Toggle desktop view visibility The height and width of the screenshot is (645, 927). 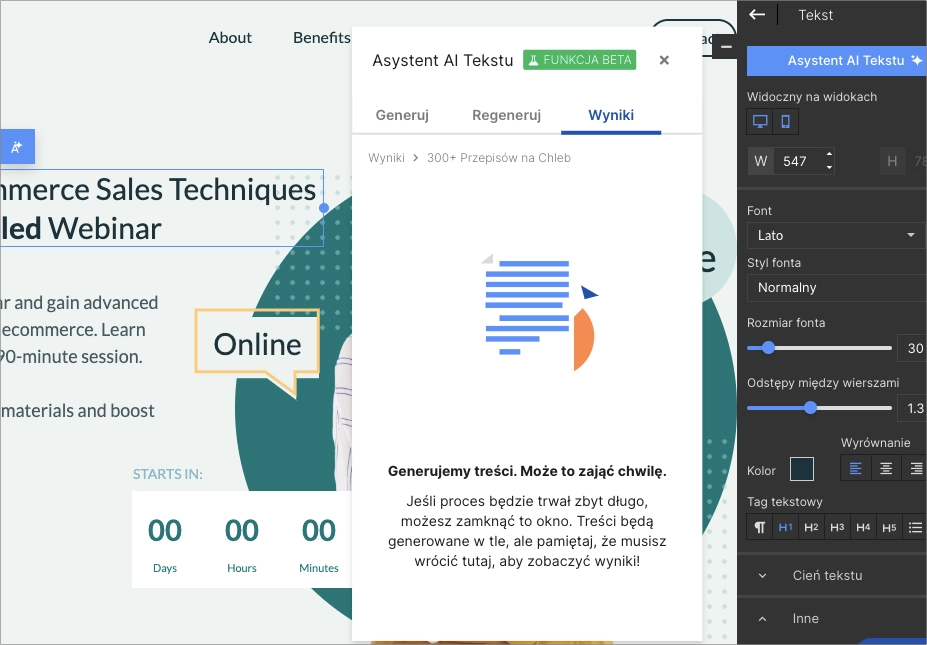(x=760, y=122)
